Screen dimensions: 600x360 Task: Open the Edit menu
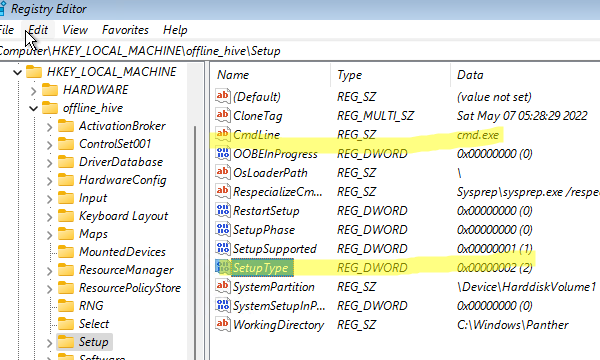[x=38, y=30]
